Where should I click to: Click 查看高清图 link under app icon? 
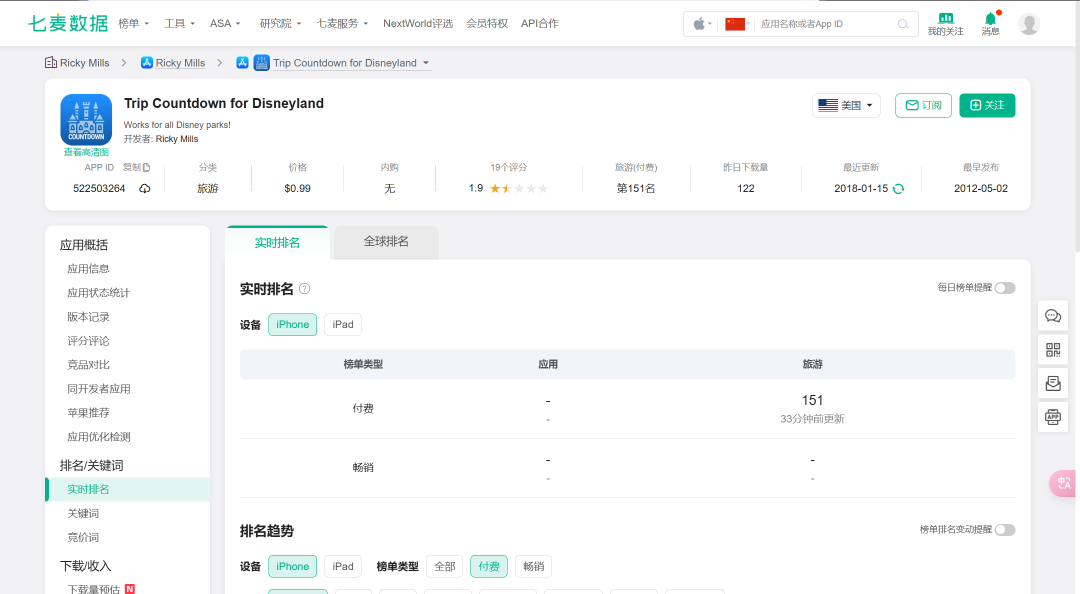tap(86, 152)
